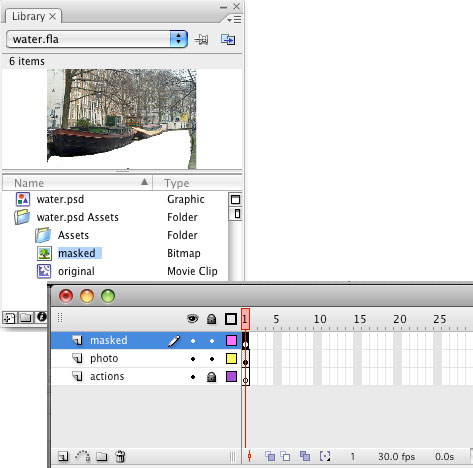Viewport: 473px width, 468px height.
Task: Sort library by the Type column header
Action: (197, 183)
